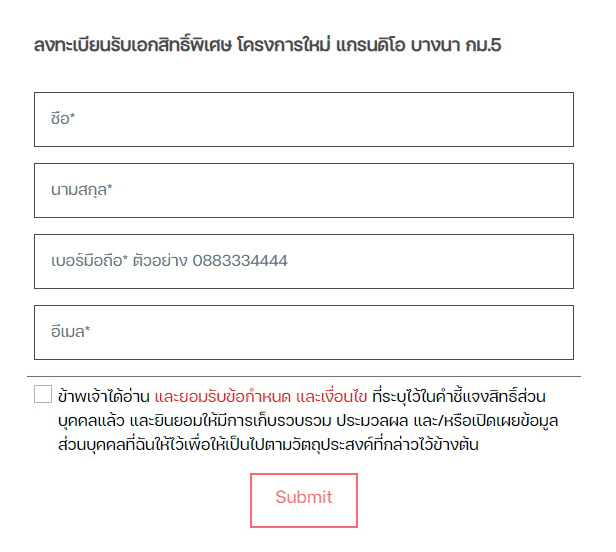Select the email address text box
The image size is (616, 552).
point(303,332)
